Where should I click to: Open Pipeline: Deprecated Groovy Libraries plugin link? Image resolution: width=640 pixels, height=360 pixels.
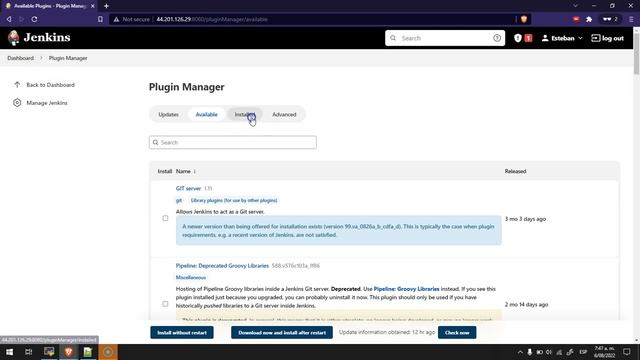(222, 265)
